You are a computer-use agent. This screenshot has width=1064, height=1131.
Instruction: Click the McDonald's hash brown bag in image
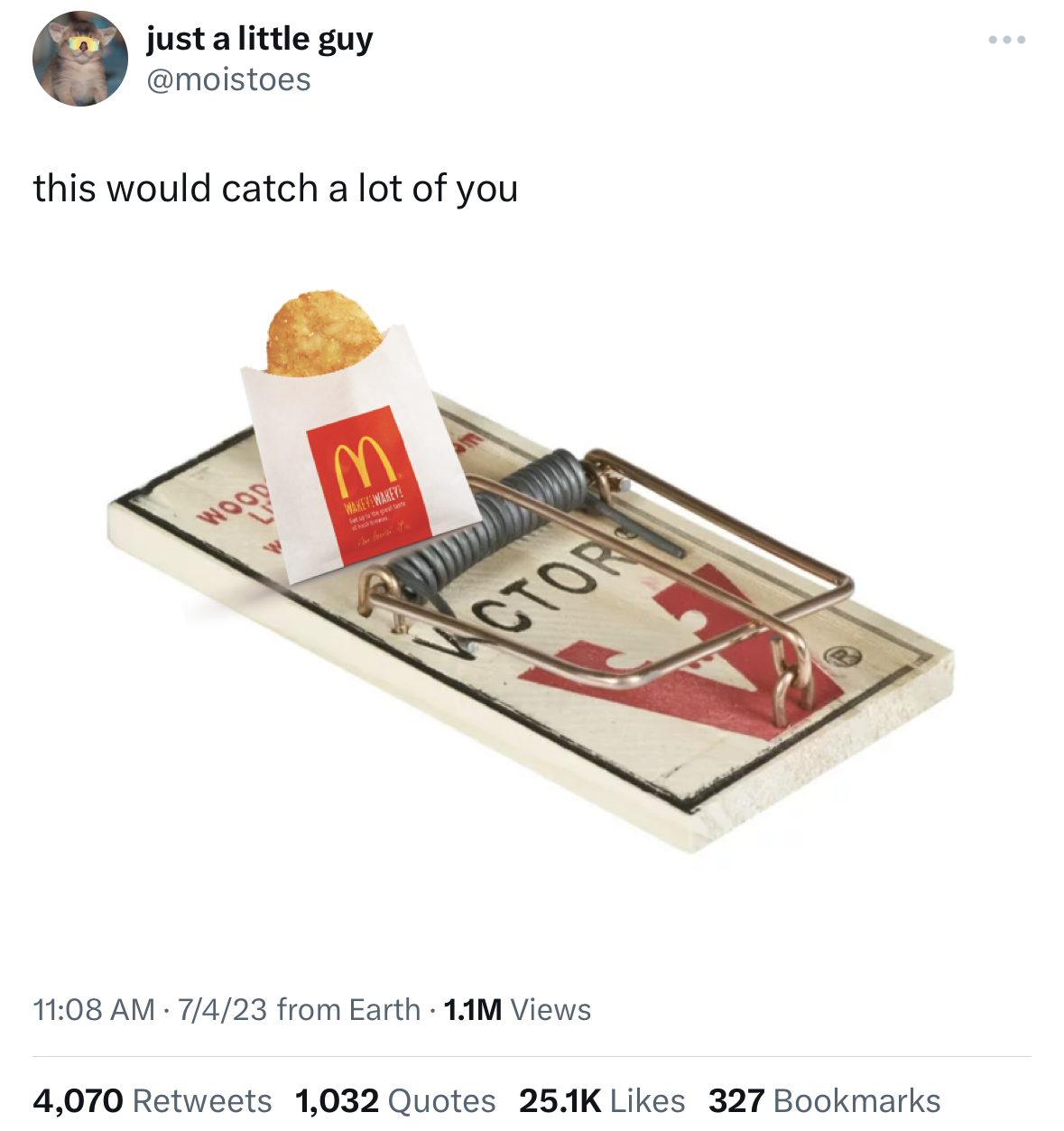coord(361,456)
